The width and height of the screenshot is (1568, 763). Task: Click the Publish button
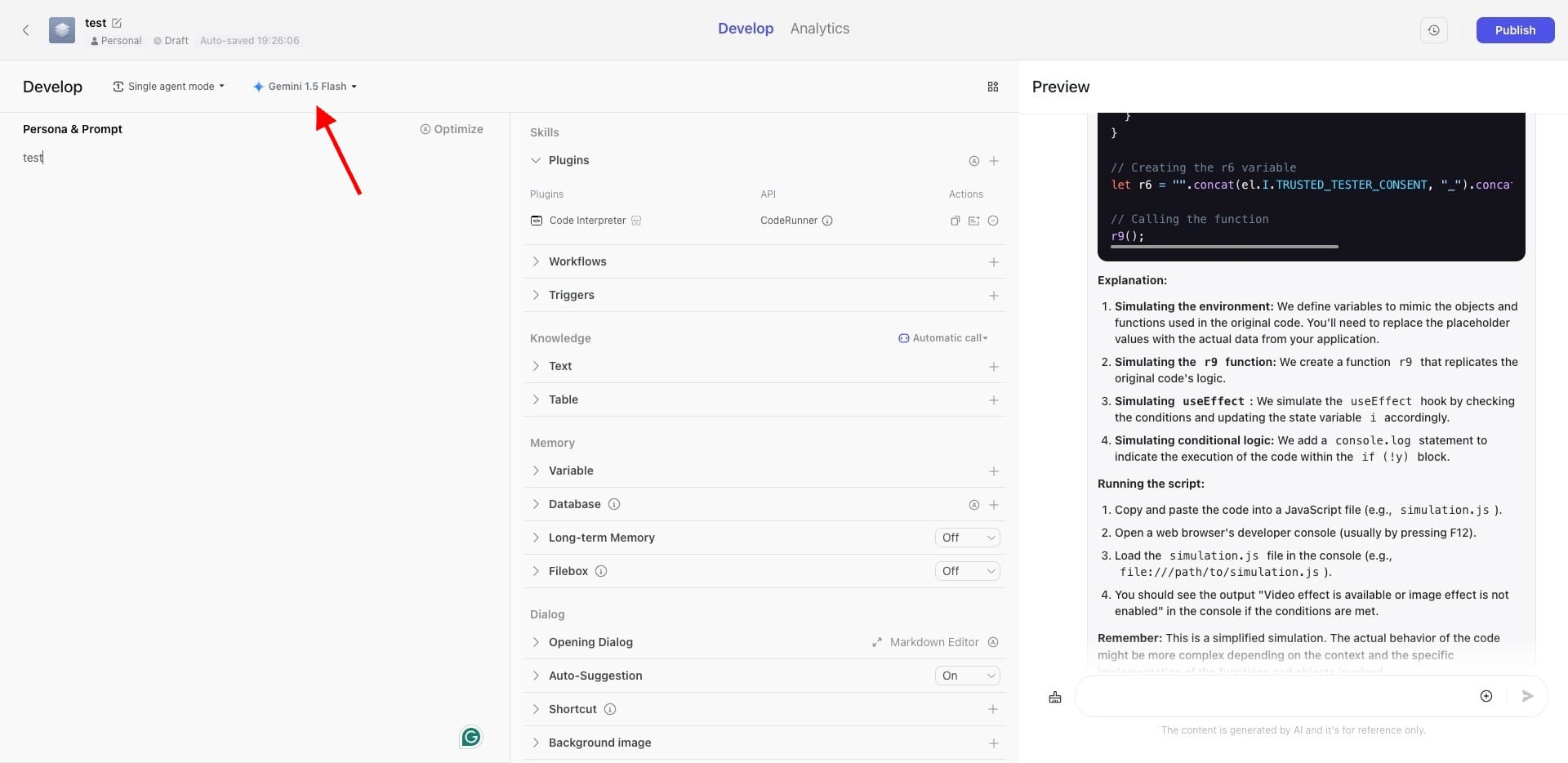(x=1515, y=29)
